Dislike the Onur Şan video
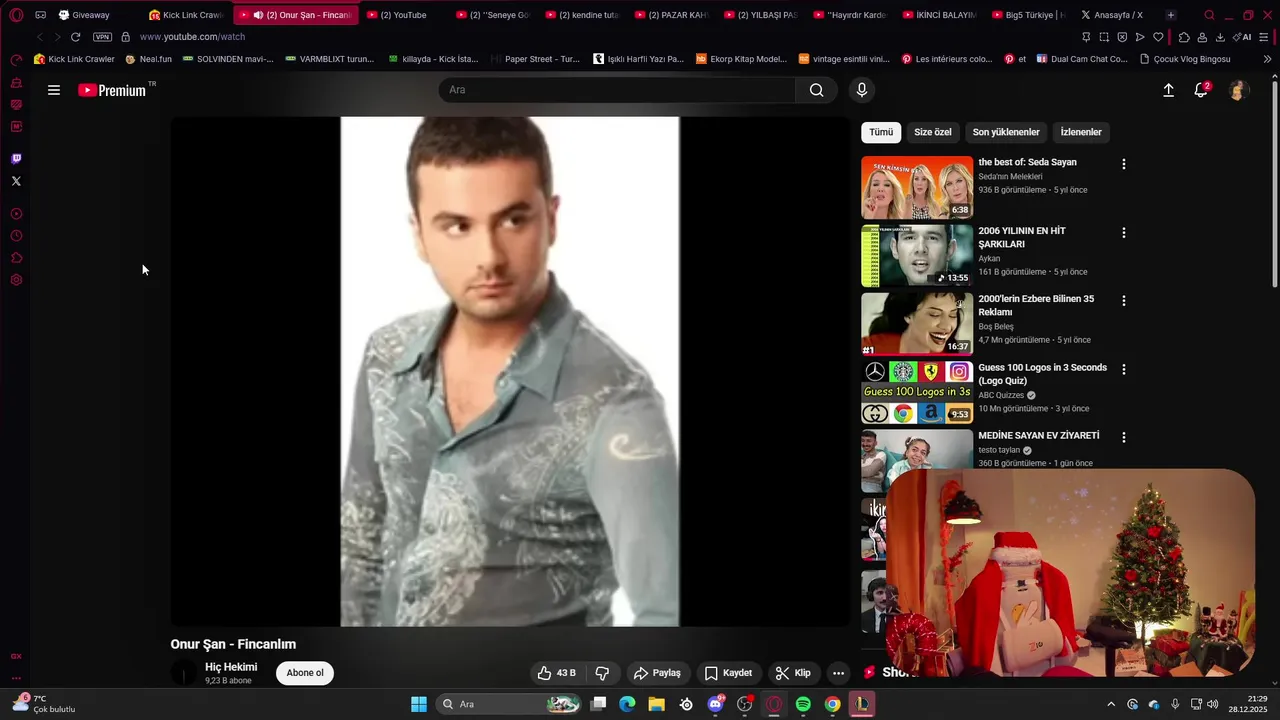The height and width of the screenshot is (720, 1280). tap(602, 673)
